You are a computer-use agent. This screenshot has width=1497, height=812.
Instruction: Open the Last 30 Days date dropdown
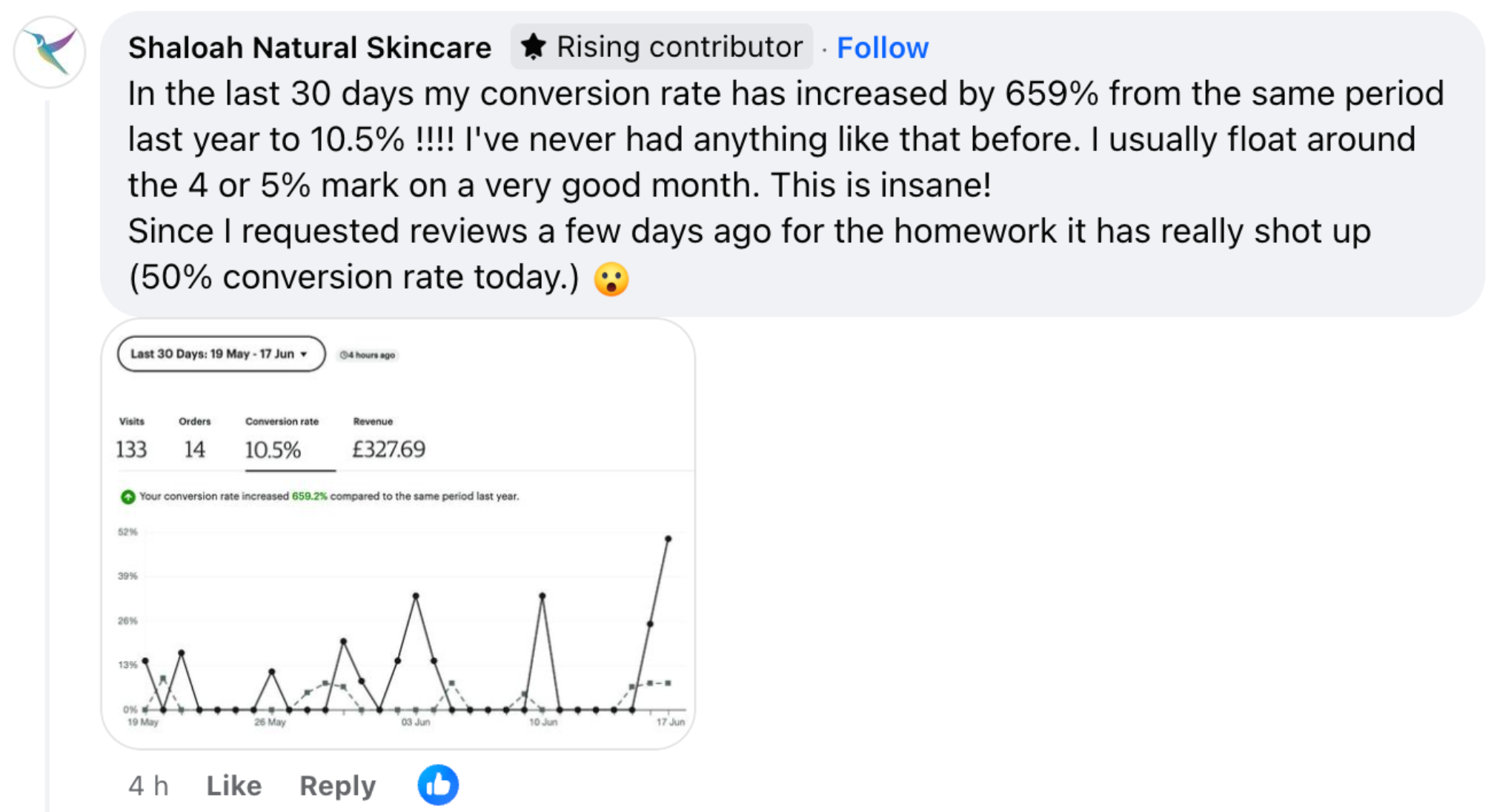click(221, 354)
